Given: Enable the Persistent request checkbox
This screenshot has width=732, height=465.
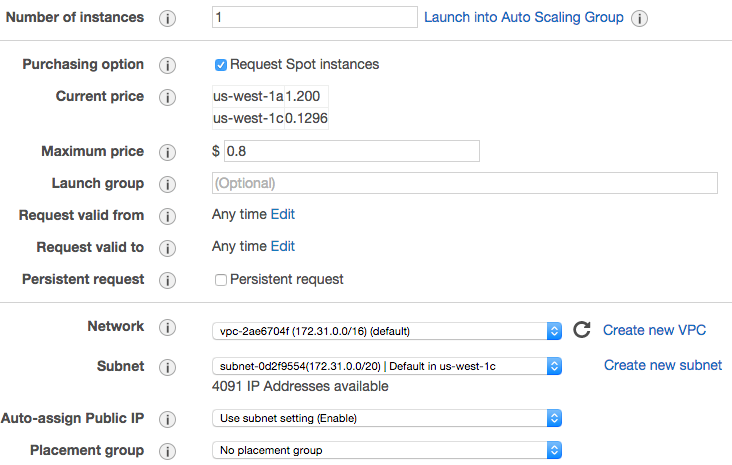Looking at the screenshot, I should click(221, 280).
